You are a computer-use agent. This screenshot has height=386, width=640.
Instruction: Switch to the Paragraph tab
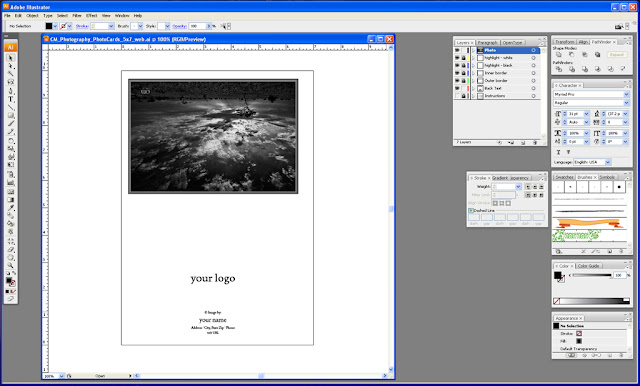point(488,42)
